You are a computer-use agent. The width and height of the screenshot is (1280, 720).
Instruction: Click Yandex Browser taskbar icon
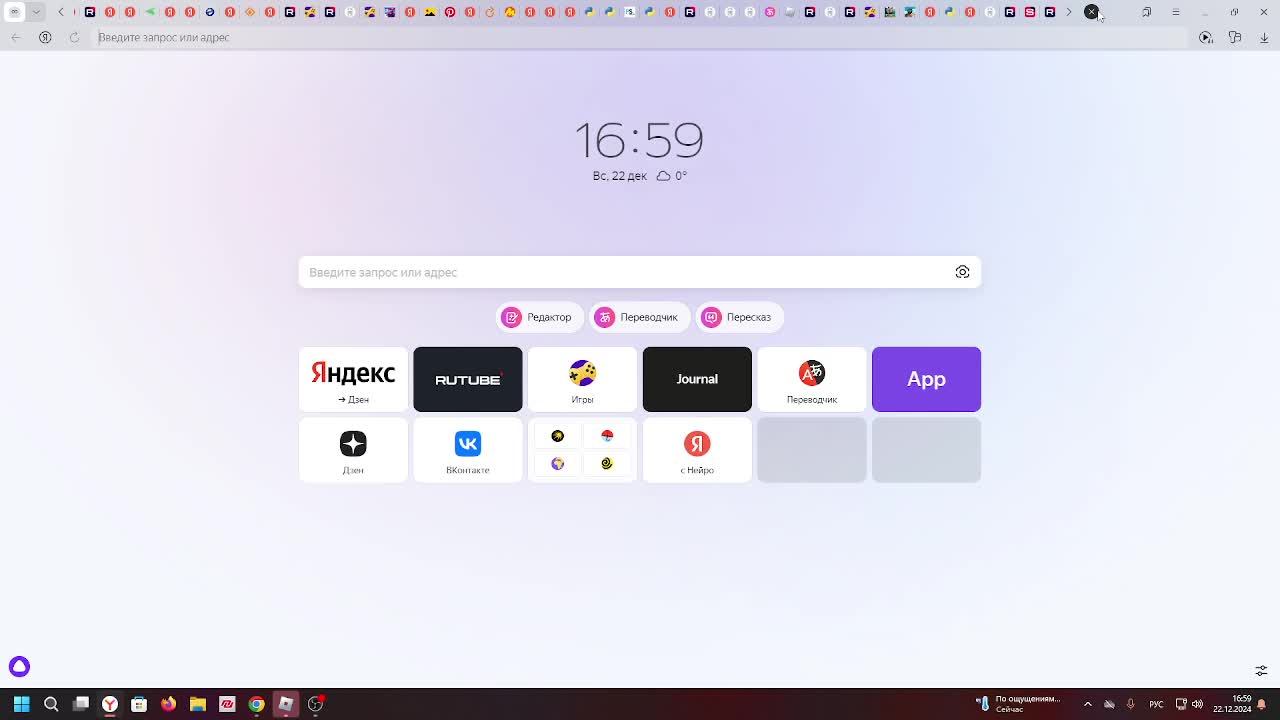point(110,704)
